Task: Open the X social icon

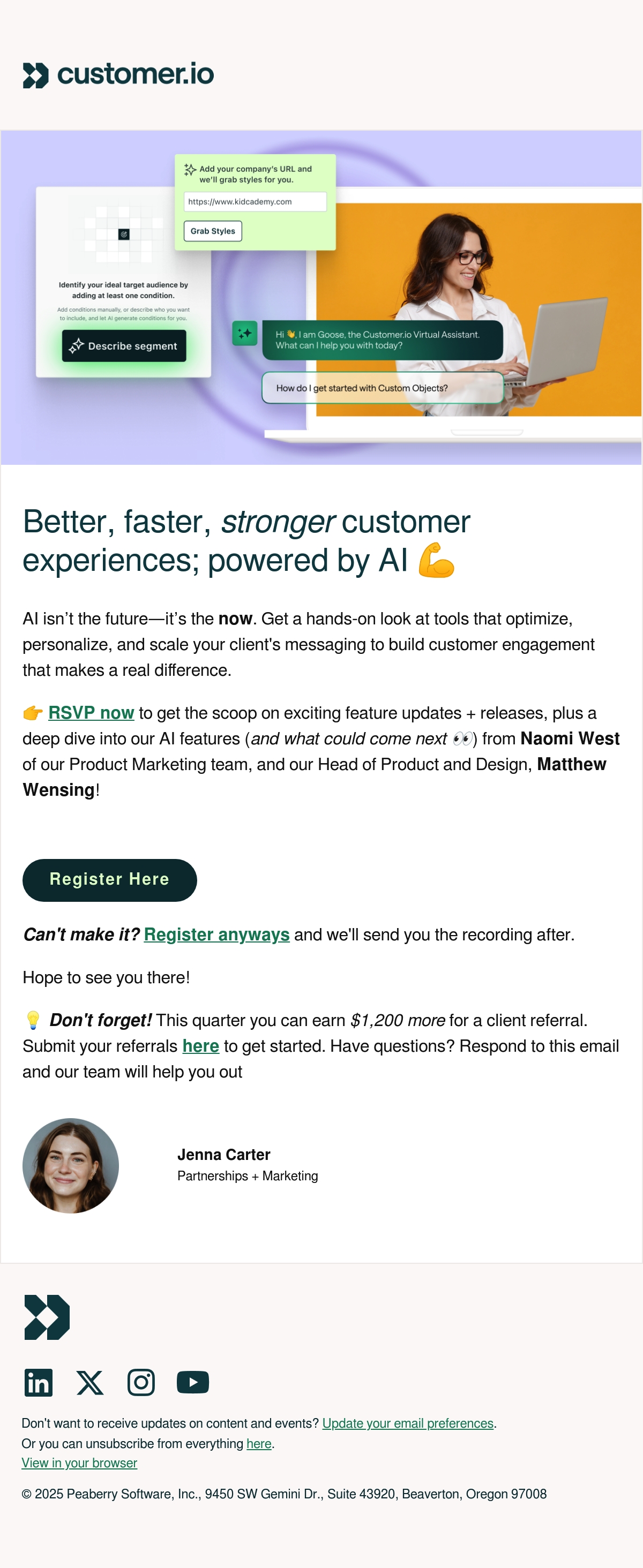Action: pos(90,1382)
